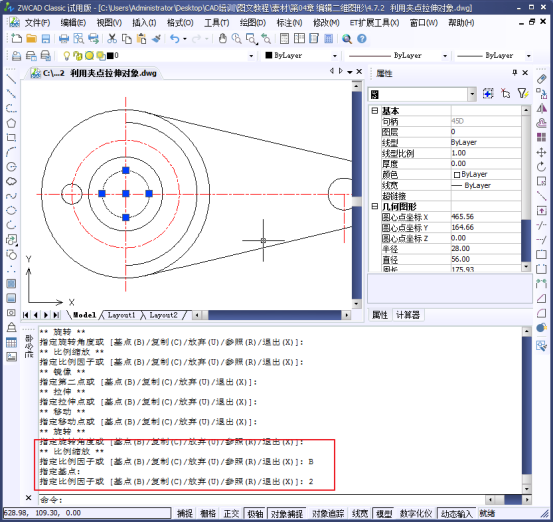Image resolution: width=553 pixels, height=522 pixels.
Task: Open the ByLayer color dropdown
Action: click(335, 56)
